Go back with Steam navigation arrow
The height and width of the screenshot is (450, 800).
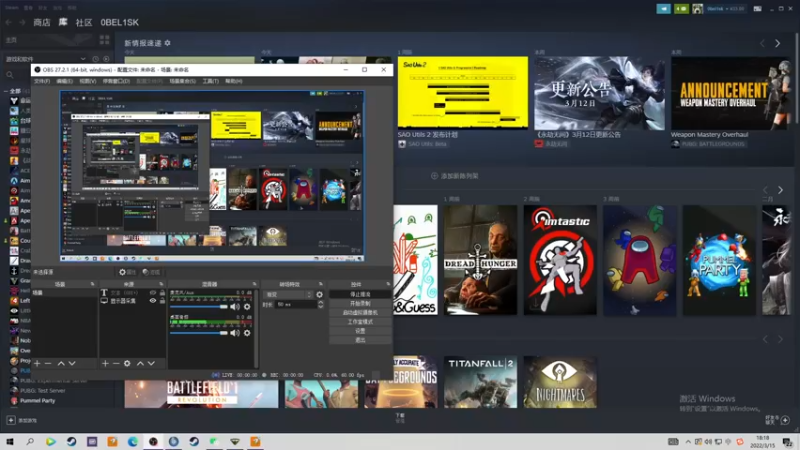(9, 22)
